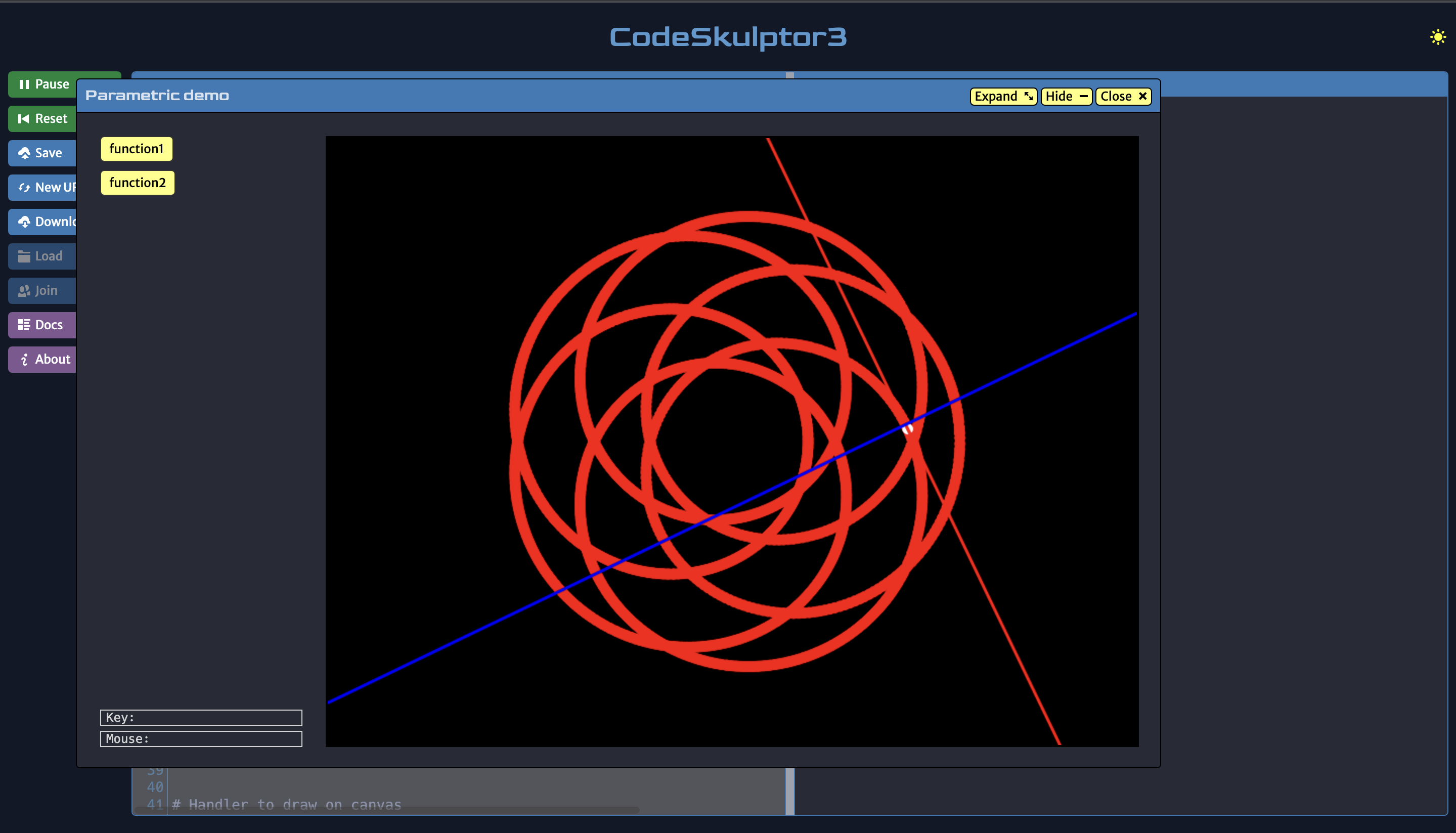This screenshot has height=833, width=1456.
Task: Close the Parametric demo window
Action: point(1123,96)
